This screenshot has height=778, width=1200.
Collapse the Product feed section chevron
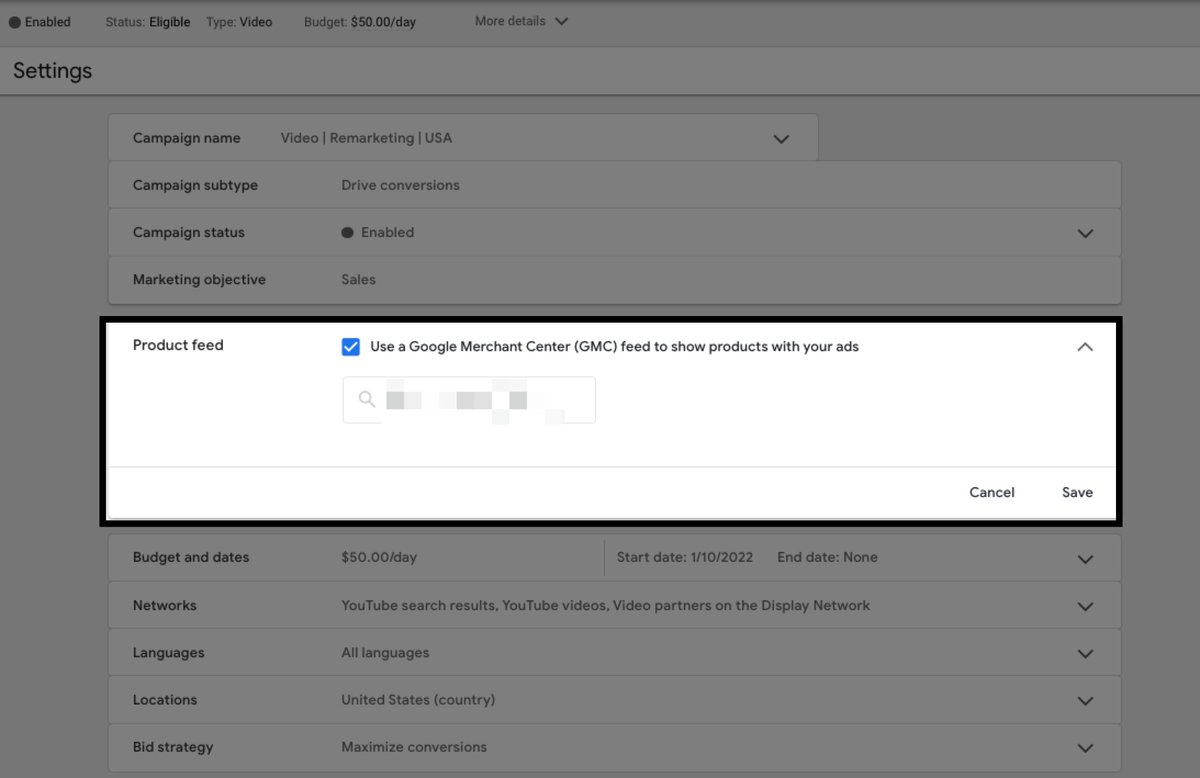[x=1085, y=347]
